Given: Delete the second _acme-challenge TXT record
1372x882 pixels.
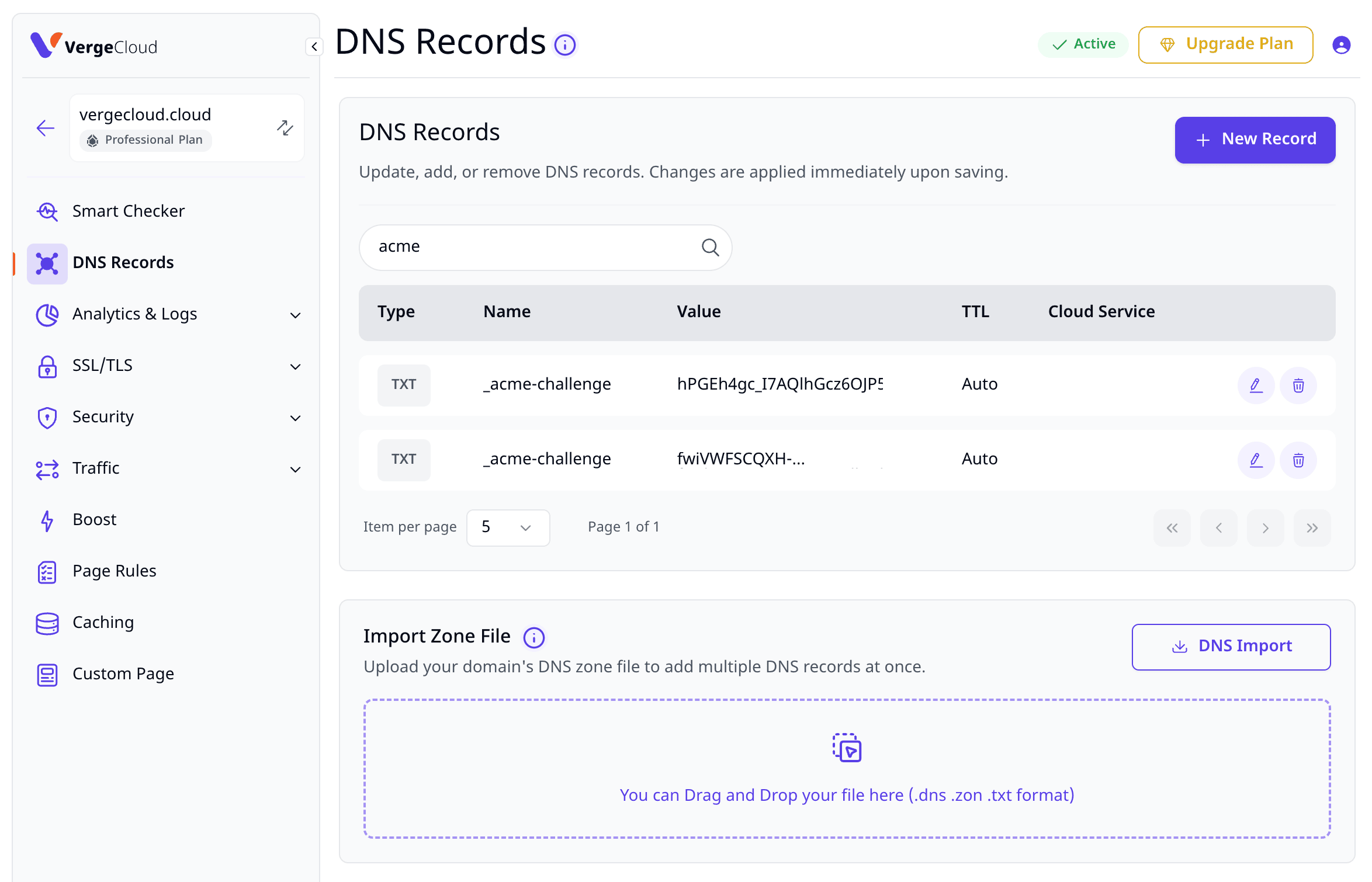Looking at the screenshot, I should point(1298,460).
